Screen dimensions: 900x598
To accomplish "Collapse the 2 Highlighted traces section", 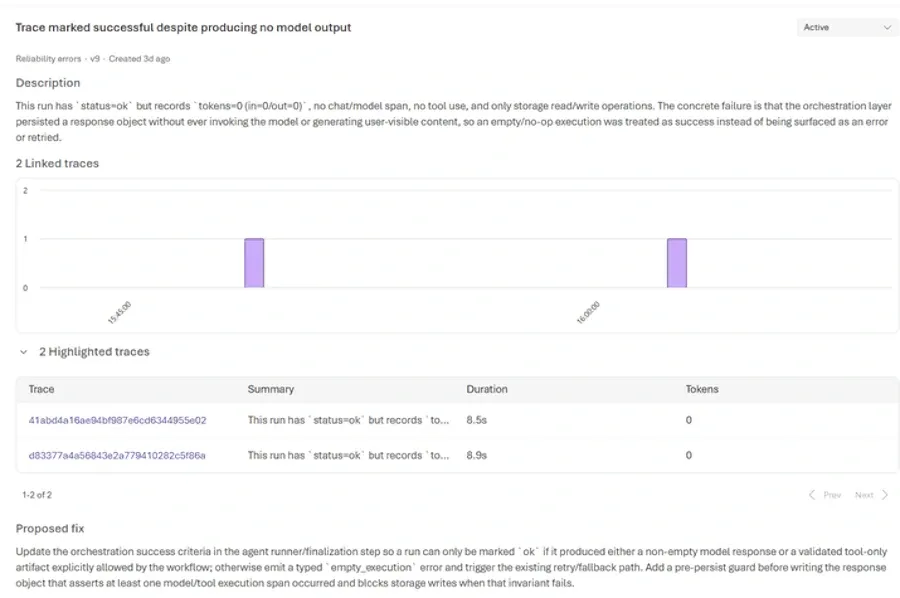I will [24, 352].
